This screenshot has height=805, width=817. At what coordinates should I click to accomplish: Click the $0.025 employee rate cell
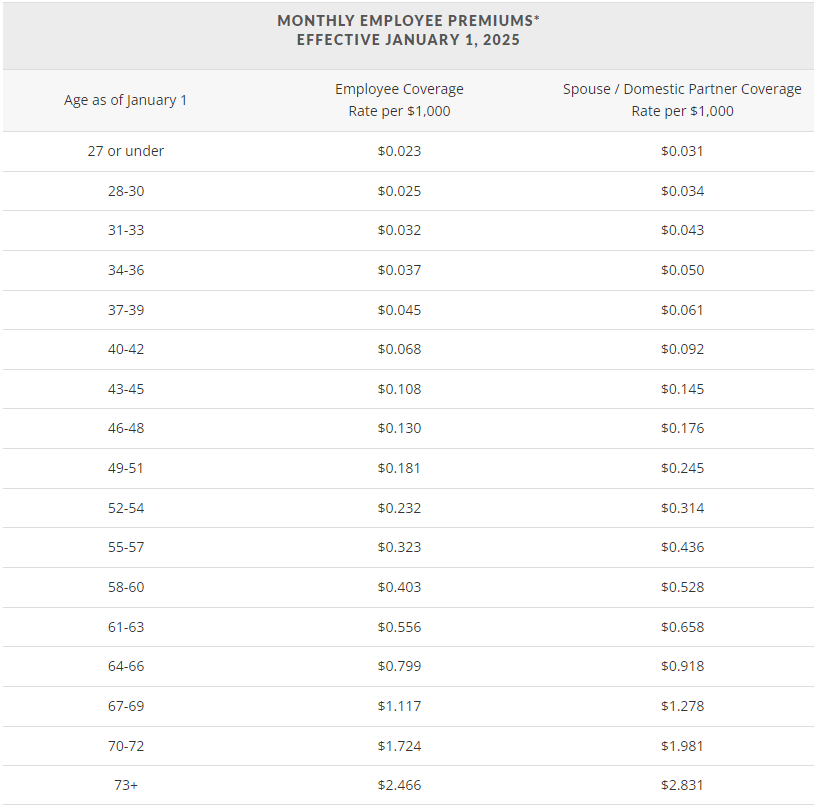(x=399, y=191)
